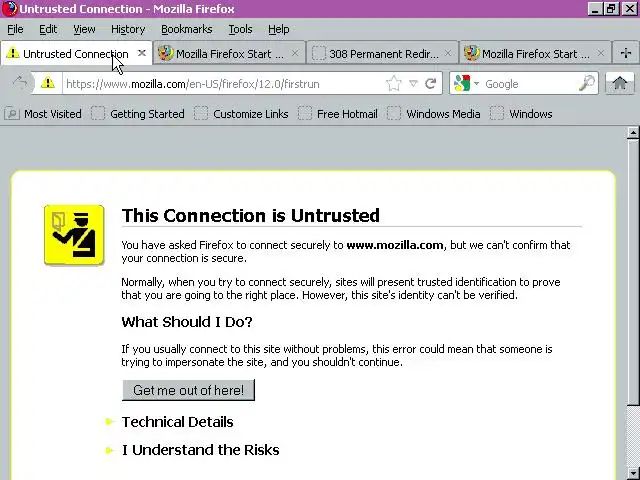Click the Firefox logo in title bar

pyautogui.click(x=9, y=9)
